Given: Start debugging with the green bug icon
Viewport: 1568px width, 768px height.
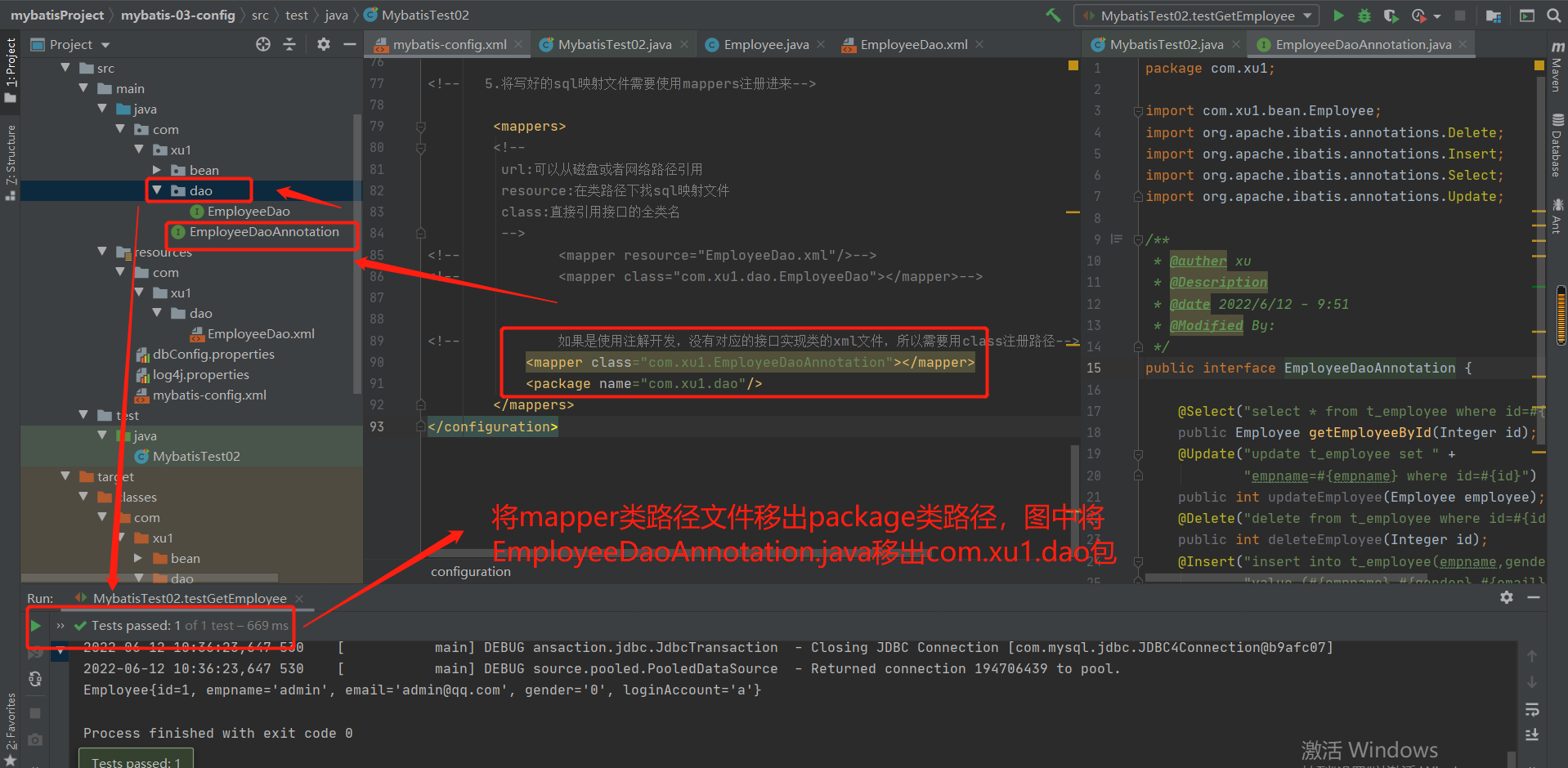Looking at the screenshot, I should click(1364, 15).
